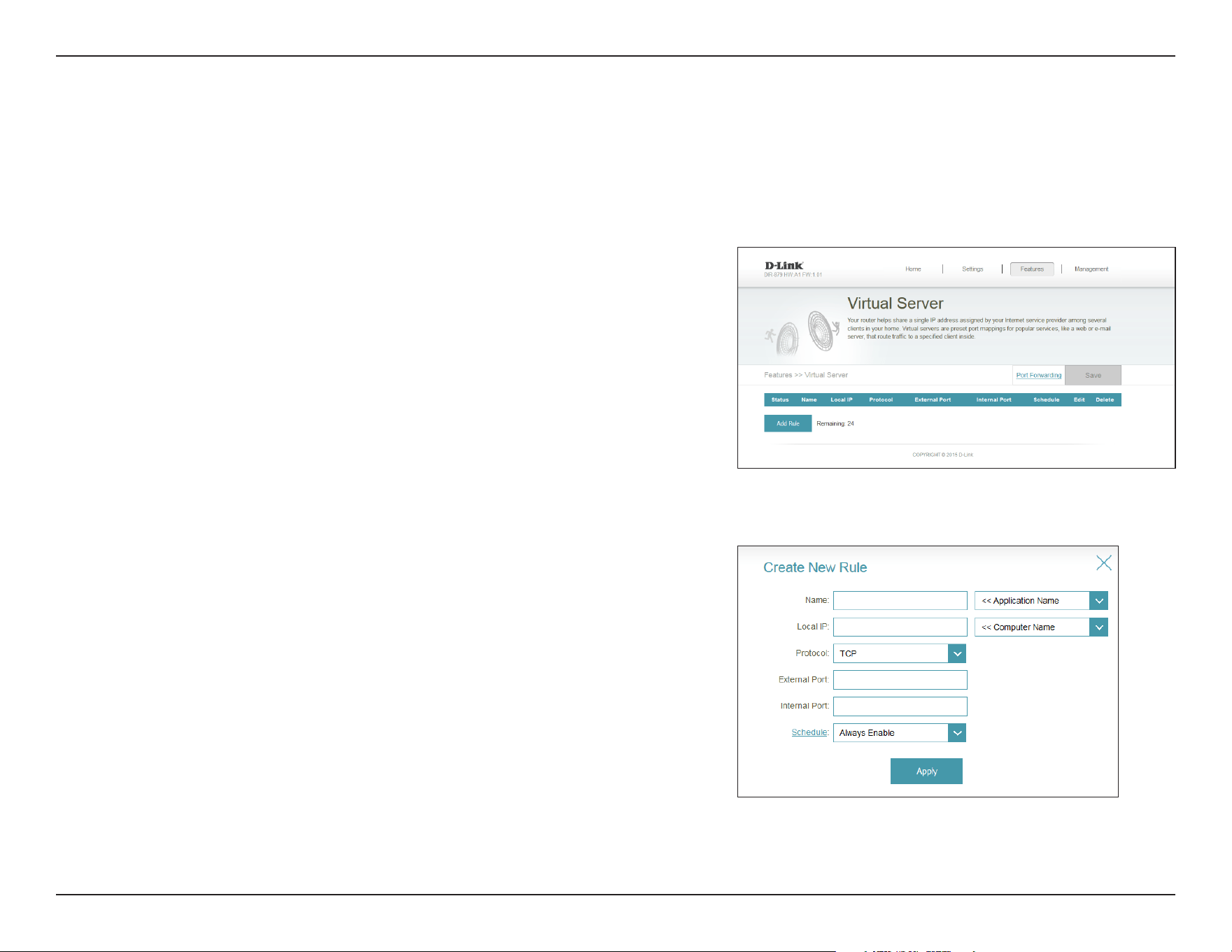Click the Delete column header
The width and height of the screenshot is (1232, 952).
point(1105,400)
